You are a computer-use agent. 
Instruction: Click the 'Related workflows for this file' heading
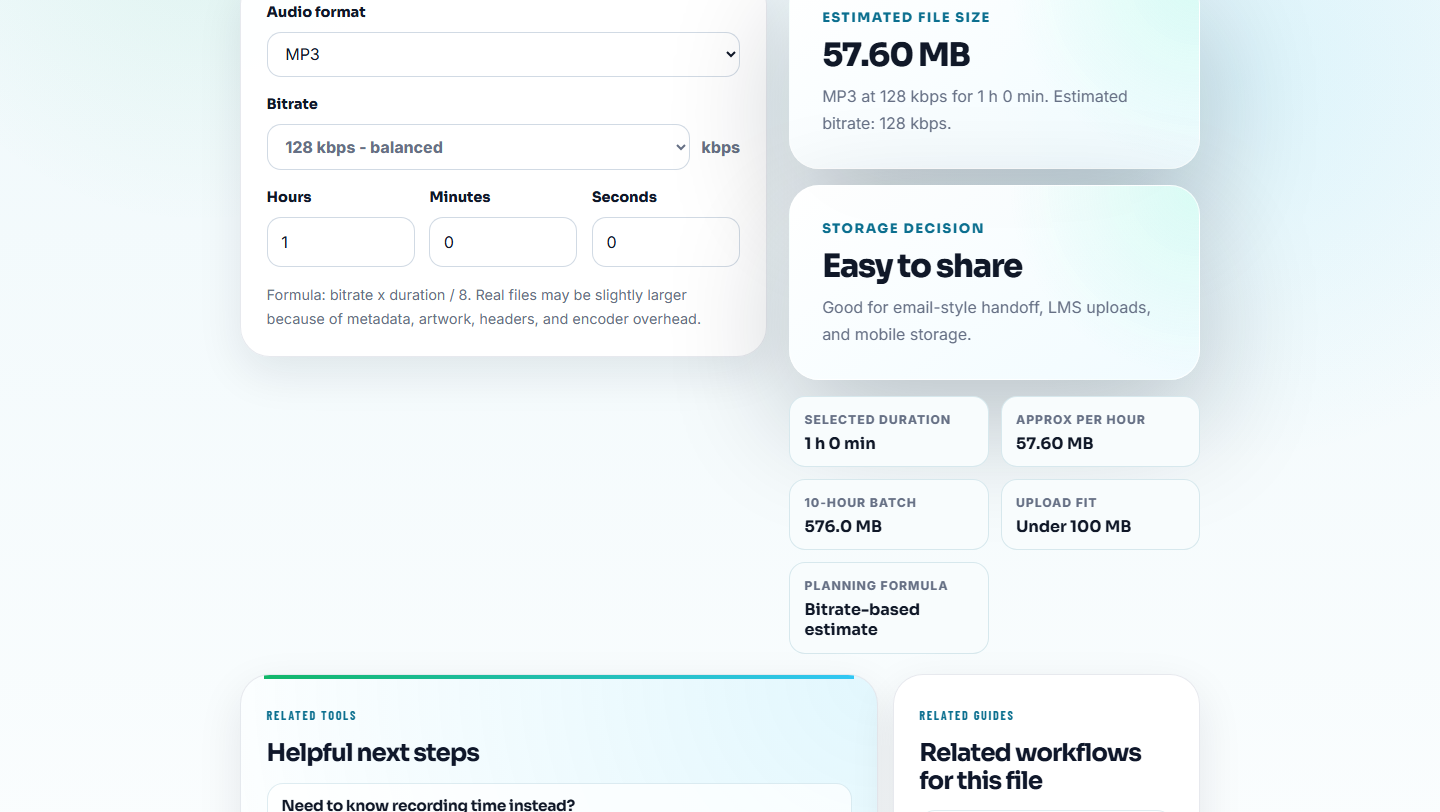click(1030, 766)
